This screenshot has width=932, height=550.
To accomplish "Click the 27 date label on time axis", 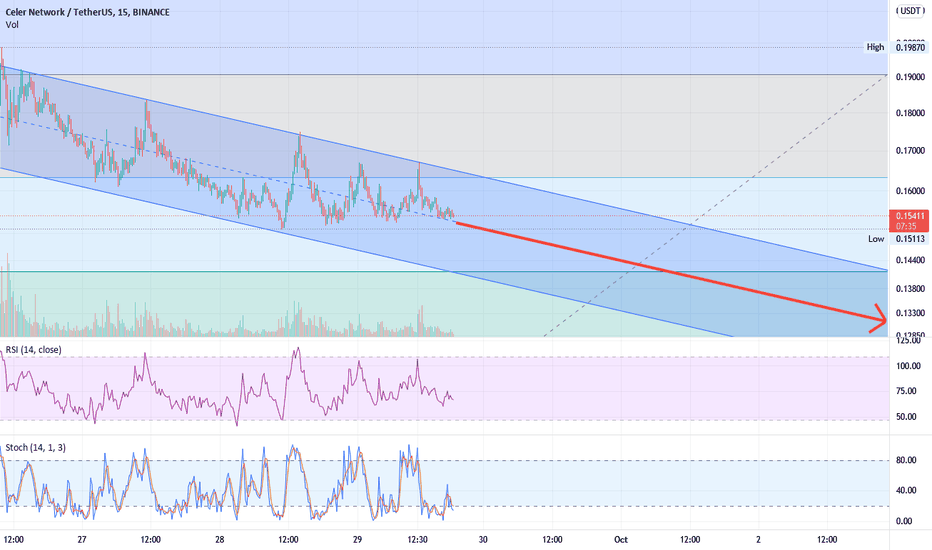I will click(82, 540).
